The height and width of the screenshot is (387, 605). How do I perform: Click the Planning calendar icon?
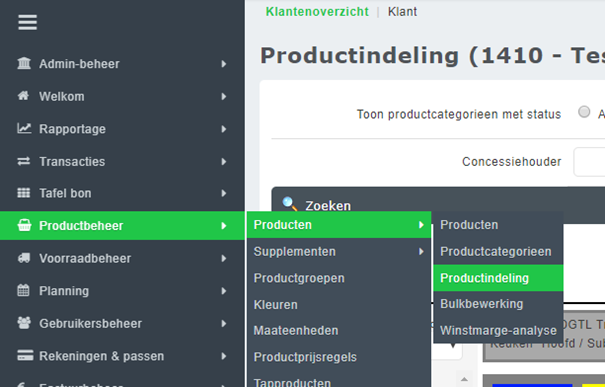pyautogui.click(x=24, y=290)
